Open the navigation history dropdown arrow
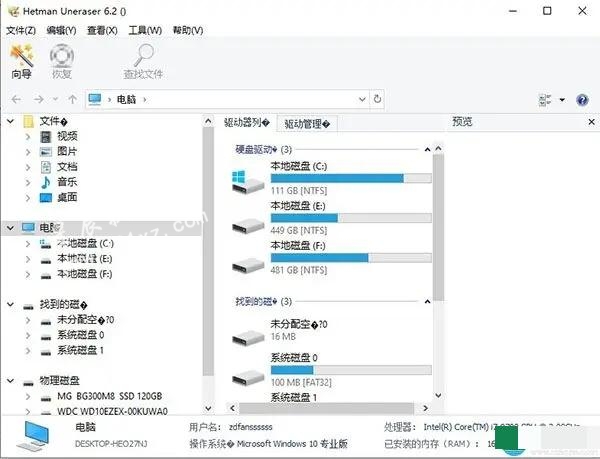Image resolution: width=600 pixels, height=459 pixels. (55, 99)
